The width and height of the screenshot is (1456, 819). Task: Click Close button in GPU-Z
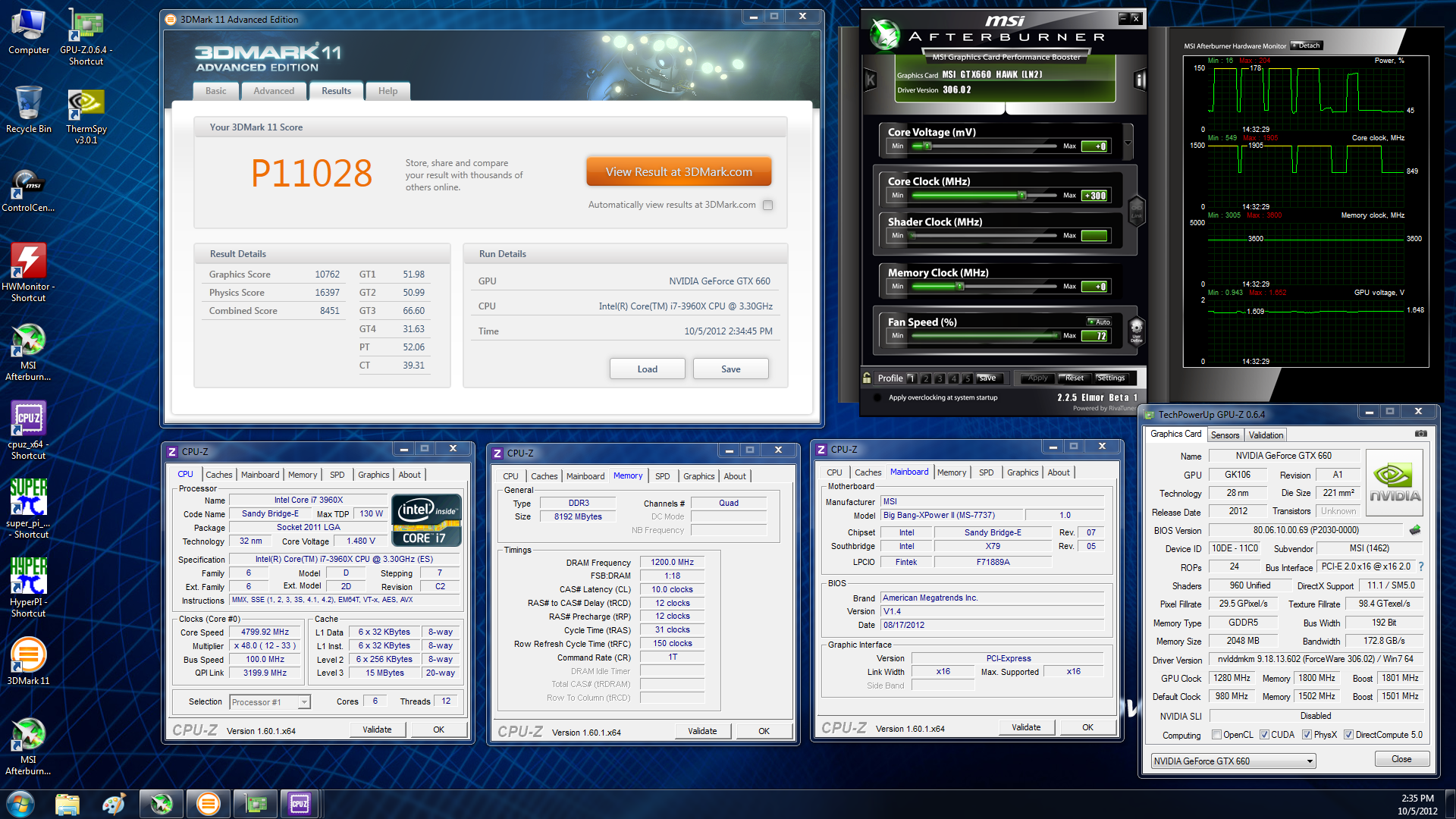pos(1401,760)
